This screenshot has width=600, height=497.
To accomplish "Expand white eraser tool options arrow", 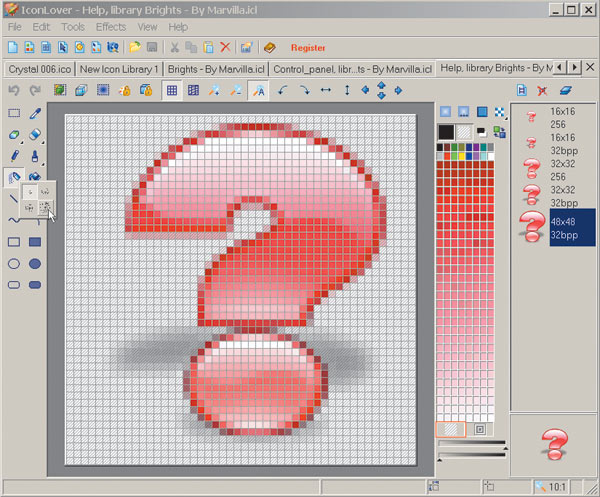I will click(43, 142).
